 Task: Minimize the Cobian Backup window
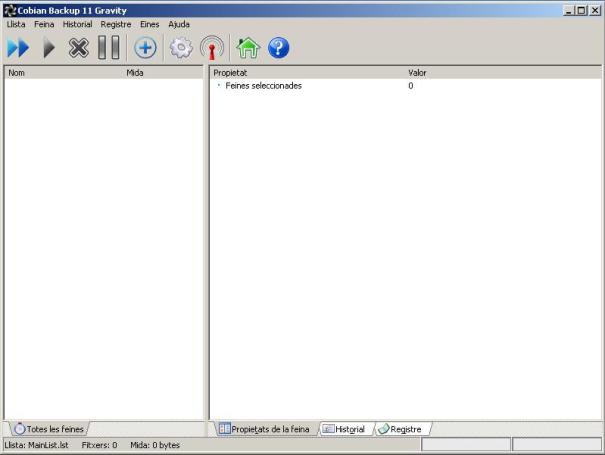pyautogui.click(x=568, y=10)
